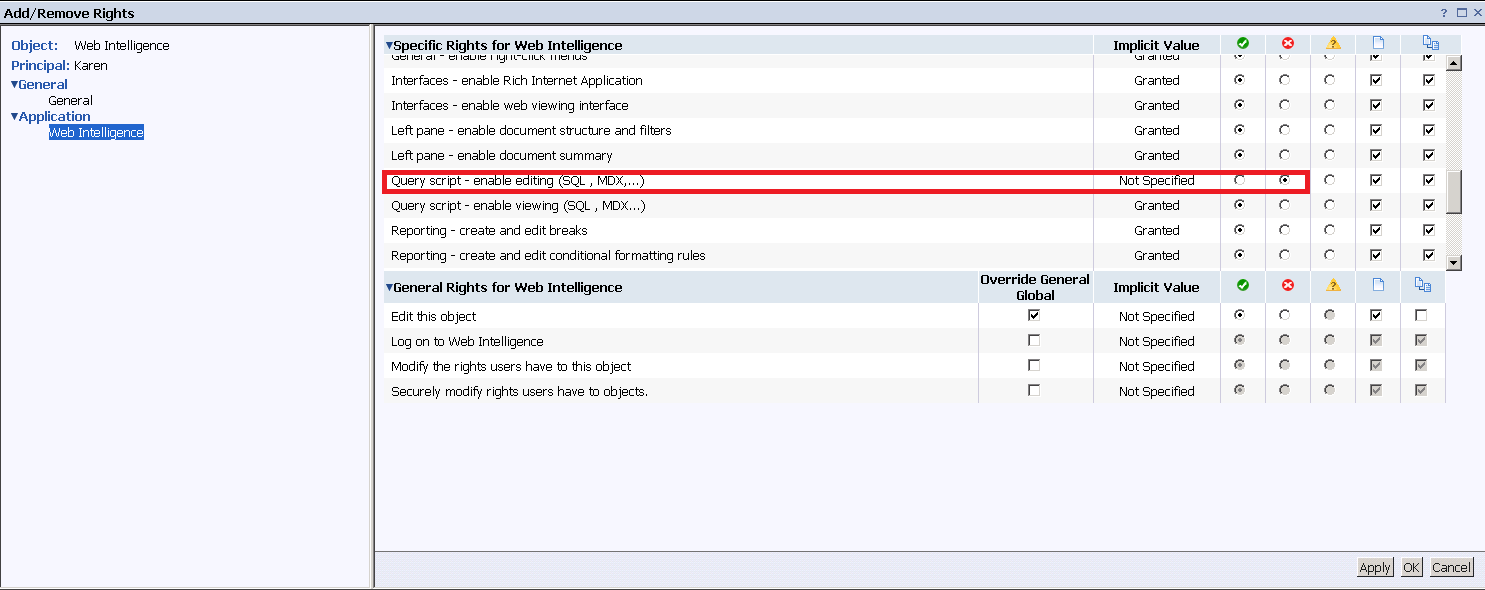Click 'Query script - enable editing (SQL , MDX,...)' row label

517,180
